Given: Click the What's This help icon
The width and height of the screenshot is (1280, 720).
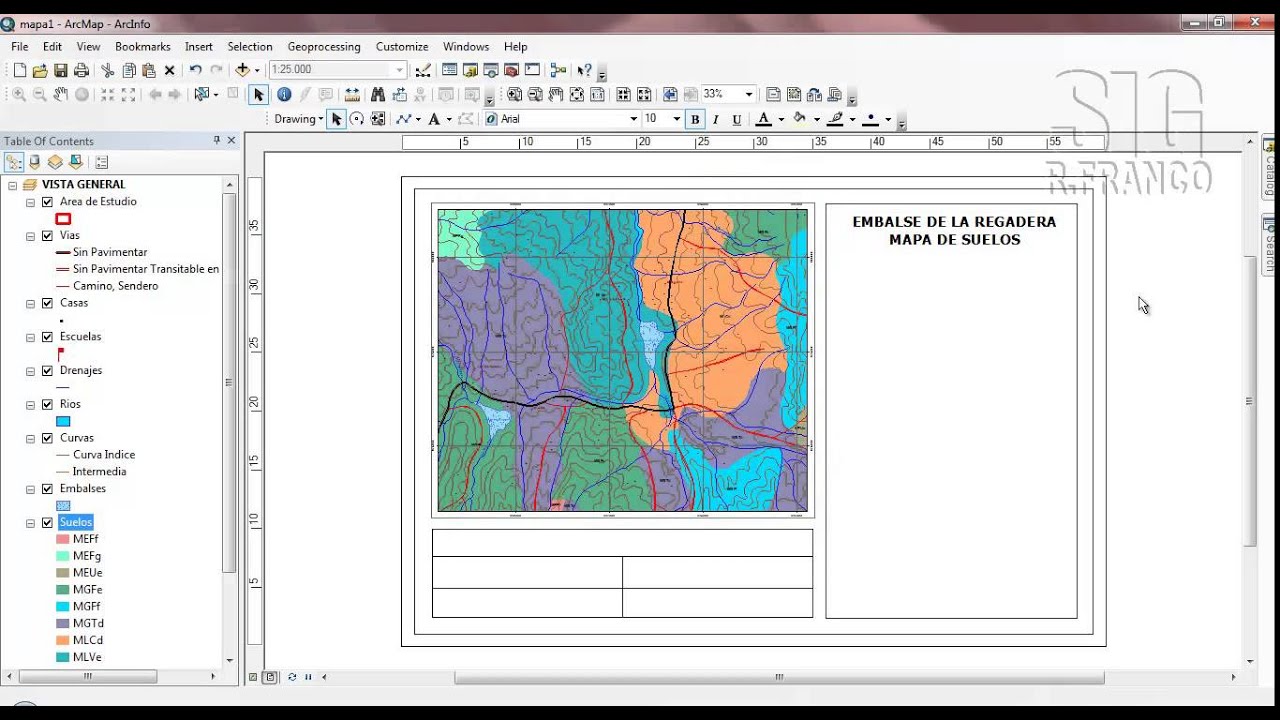Looking at the screenshot, I should (585, 70).
